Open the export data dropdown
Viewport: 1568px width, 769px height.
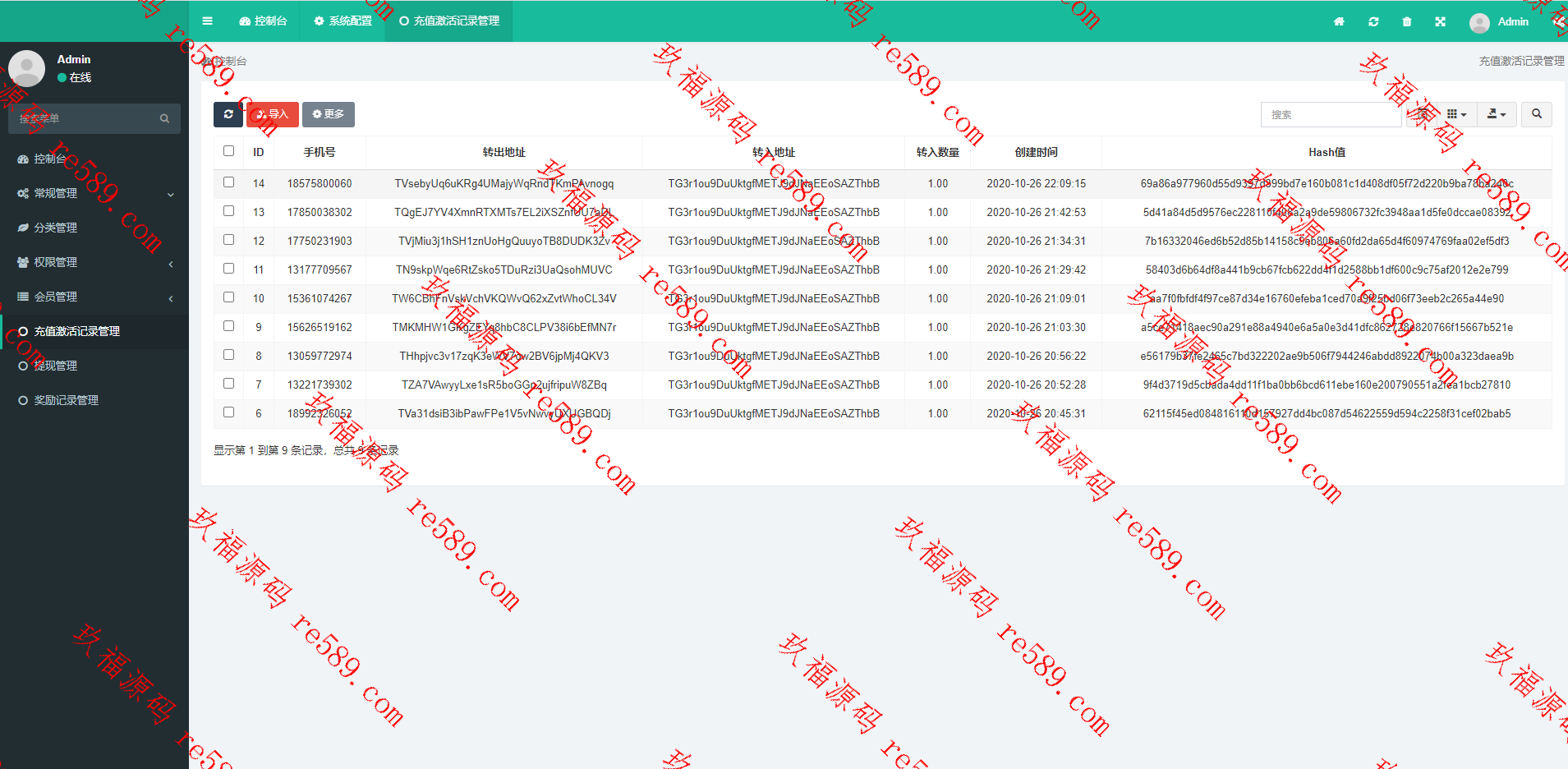(x=1497, y=114)
